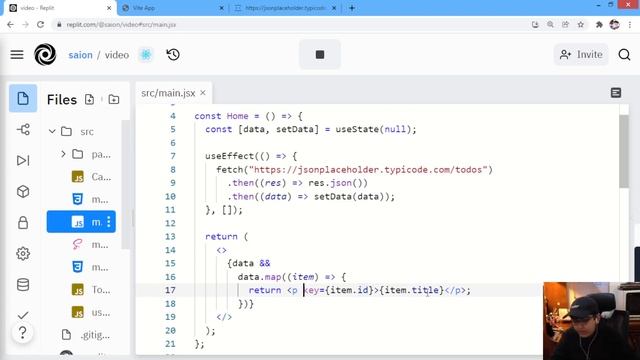
Task: Select the highlighted m. JS file
Action: [81, 222]
